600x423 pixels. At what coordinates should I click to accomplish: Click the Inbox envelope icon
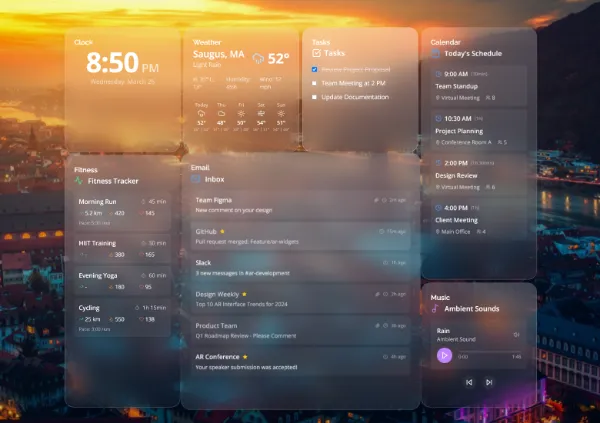click(x=196, y=179)
